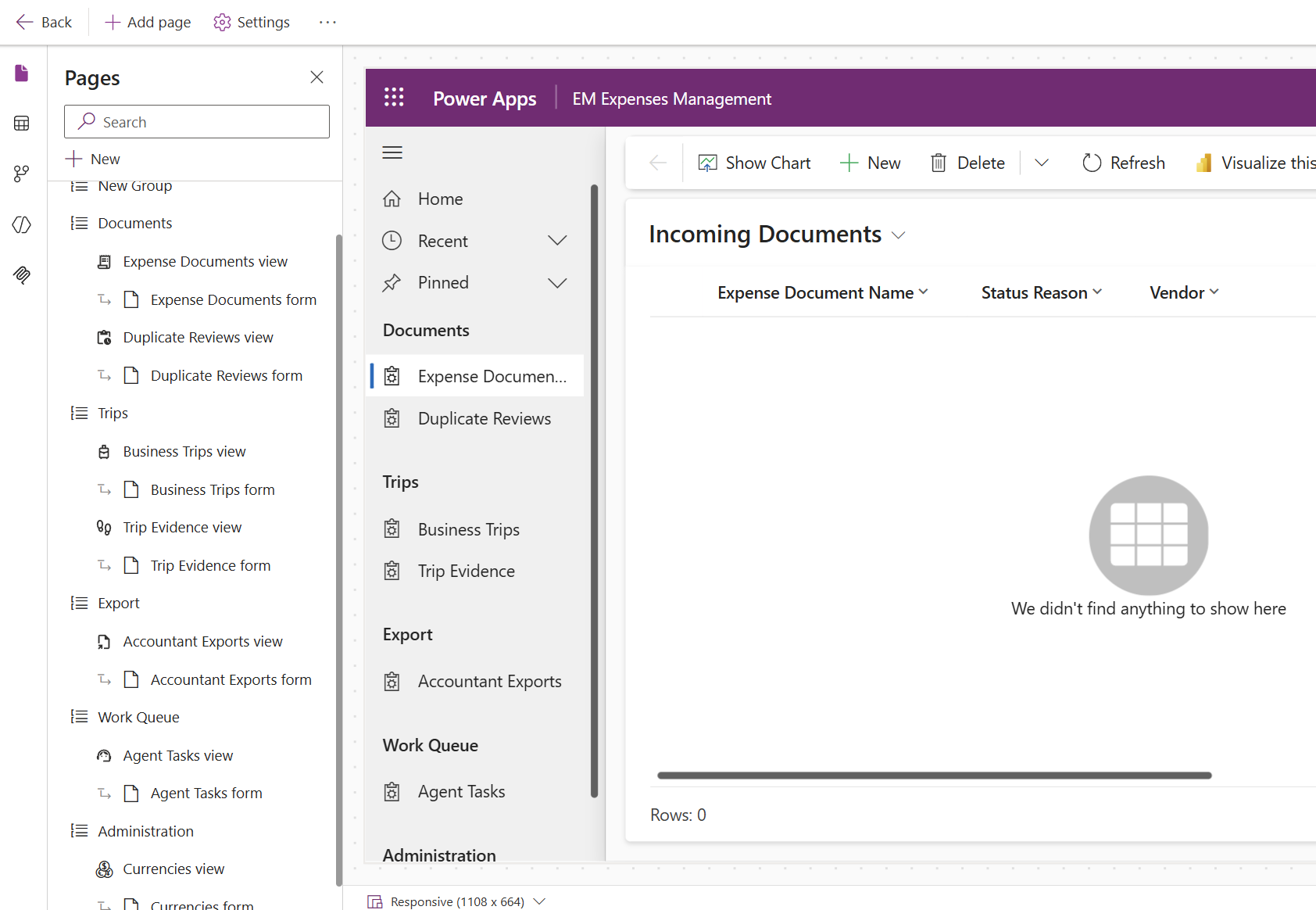The height and width of the screenshot is (910, 1316).
Task: Open Agent Tasks in app navigation
Action: point(474,792)
